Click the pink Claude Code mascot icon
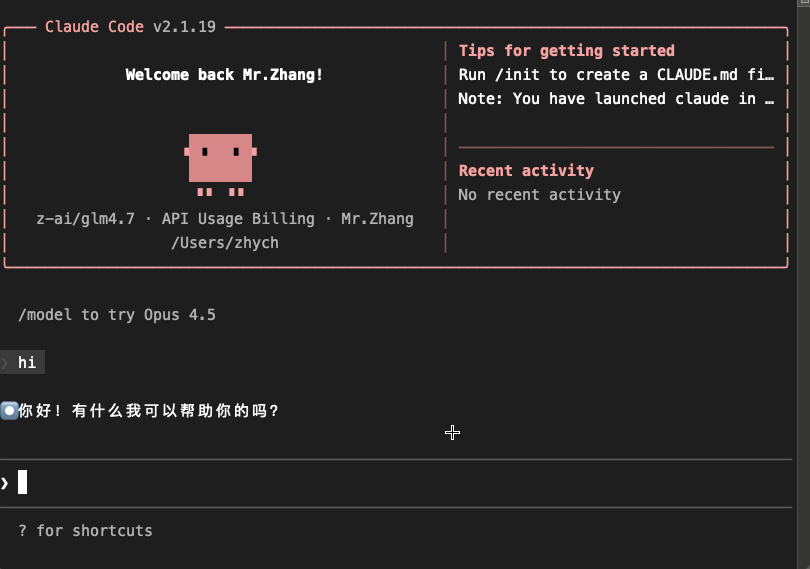 pos(221,165)
